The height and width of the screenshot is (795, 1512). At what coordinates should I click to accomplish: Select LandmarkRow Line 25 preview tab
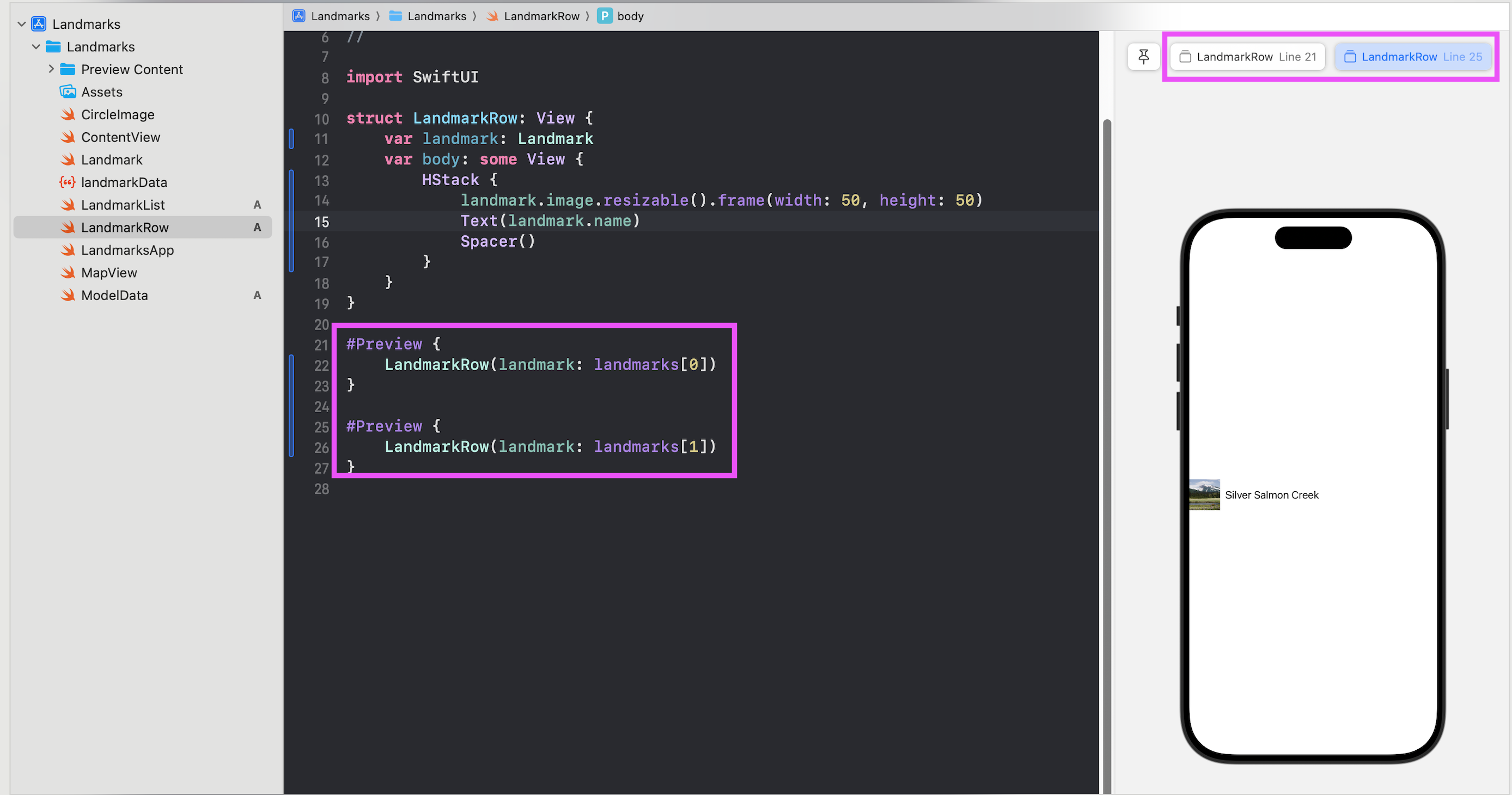pos(1413,56)
